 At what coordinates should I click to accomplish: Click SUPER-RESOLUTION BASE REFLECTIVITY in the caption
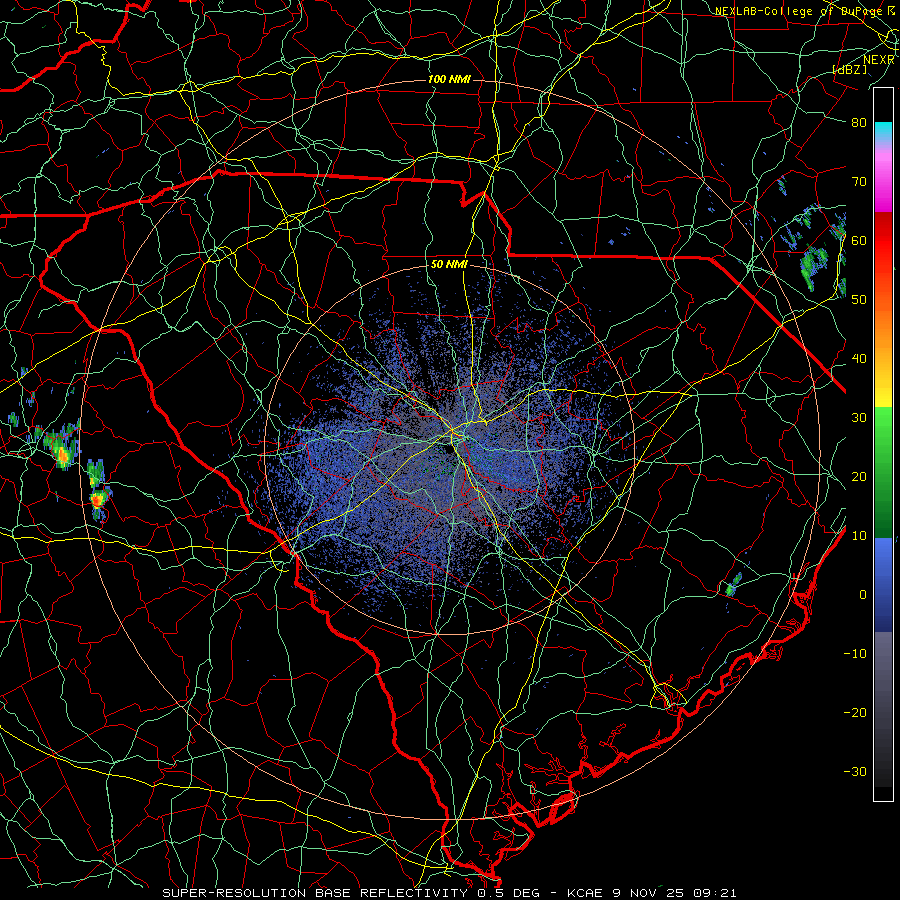(x=315, y=893)
